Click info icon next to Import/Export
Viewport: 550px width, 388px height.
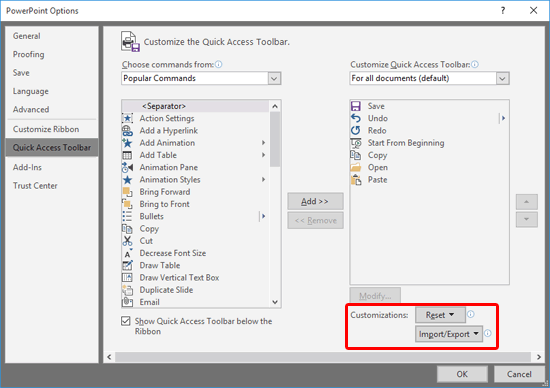(488, 333)
